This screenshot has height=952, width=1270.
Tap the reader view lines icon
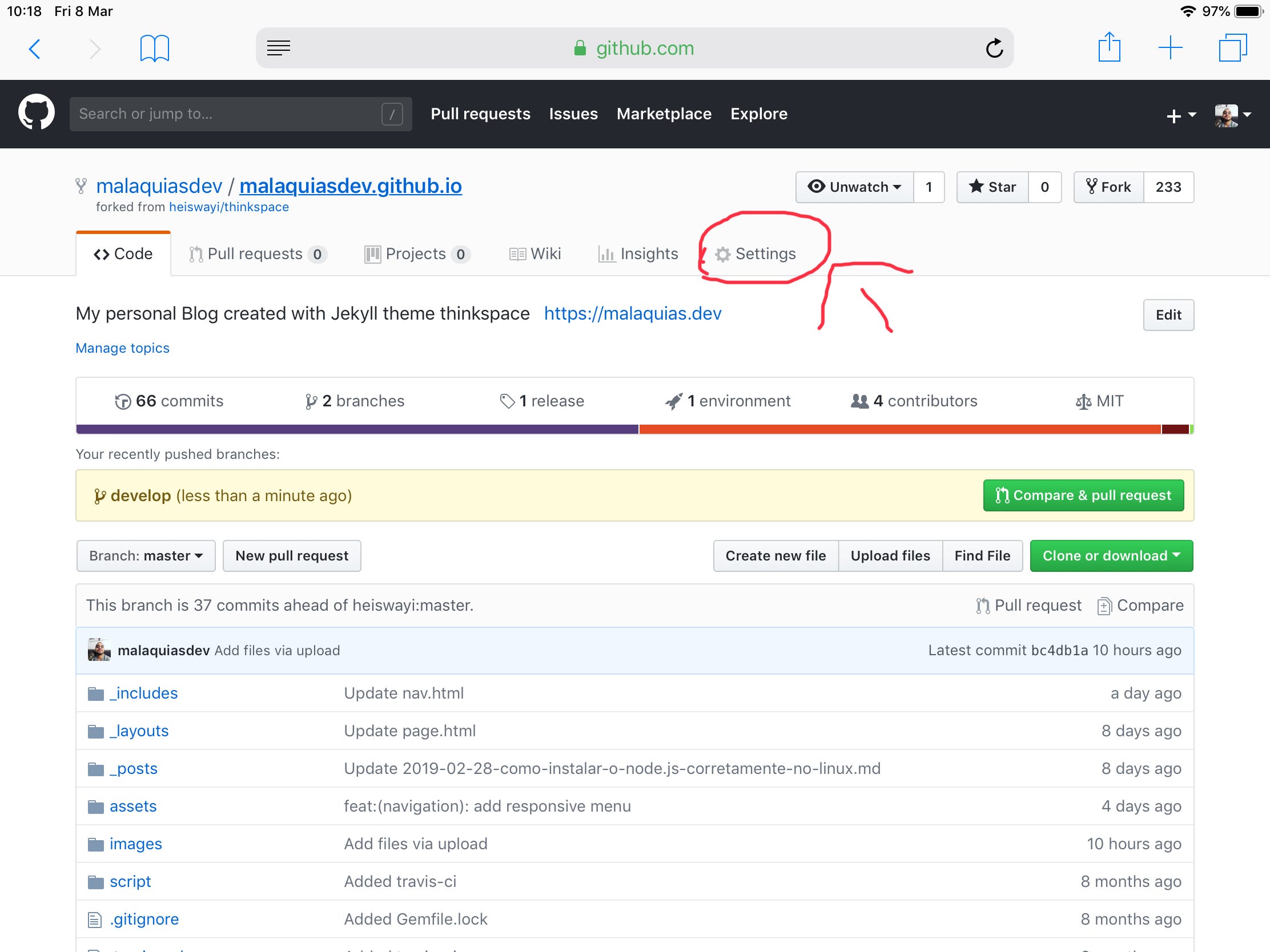coord(279,48)
